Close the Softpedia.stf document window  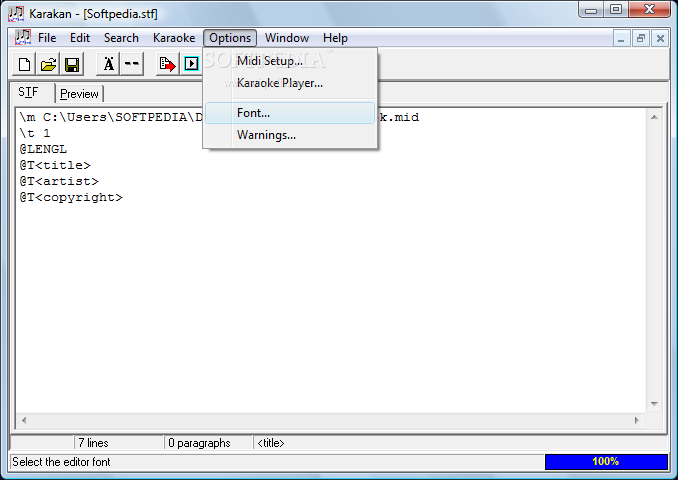(x=660, y=39)
